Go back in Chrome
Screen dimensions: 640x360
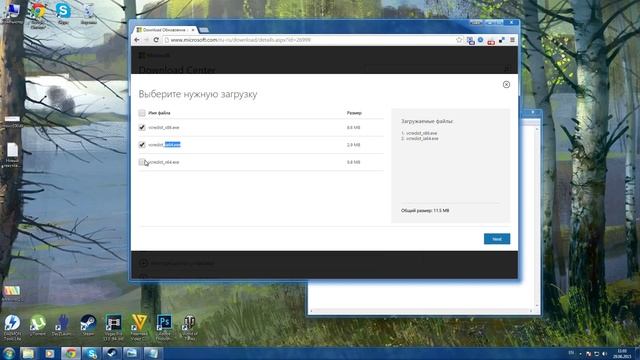click(x=137, y=40)
